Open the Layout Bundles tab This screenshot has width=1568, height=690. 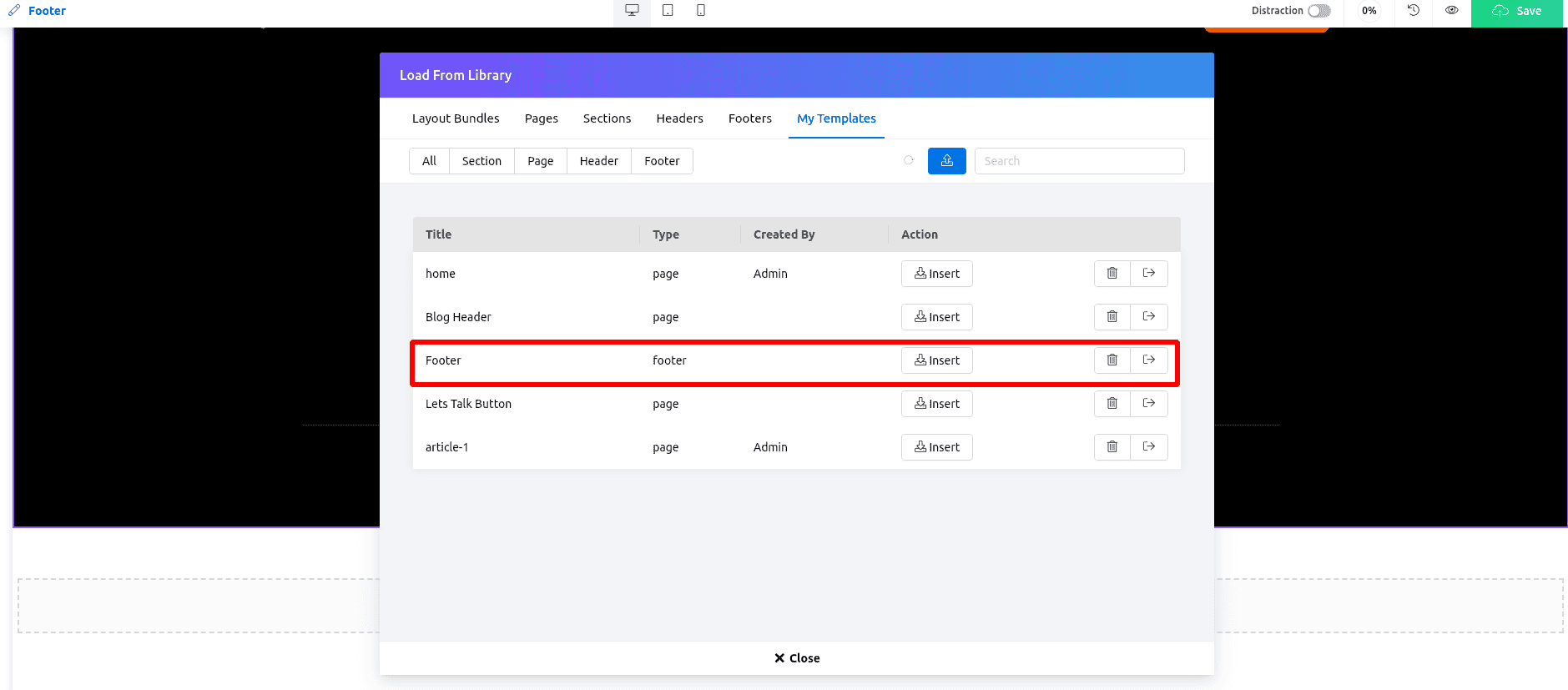(456, 118)
